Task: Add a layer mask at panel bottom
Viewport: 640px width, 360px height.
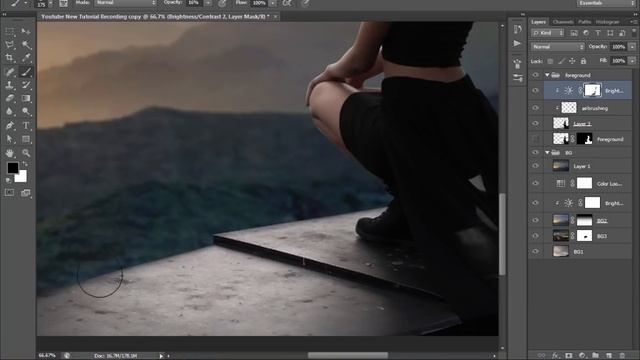Action: 569,356
